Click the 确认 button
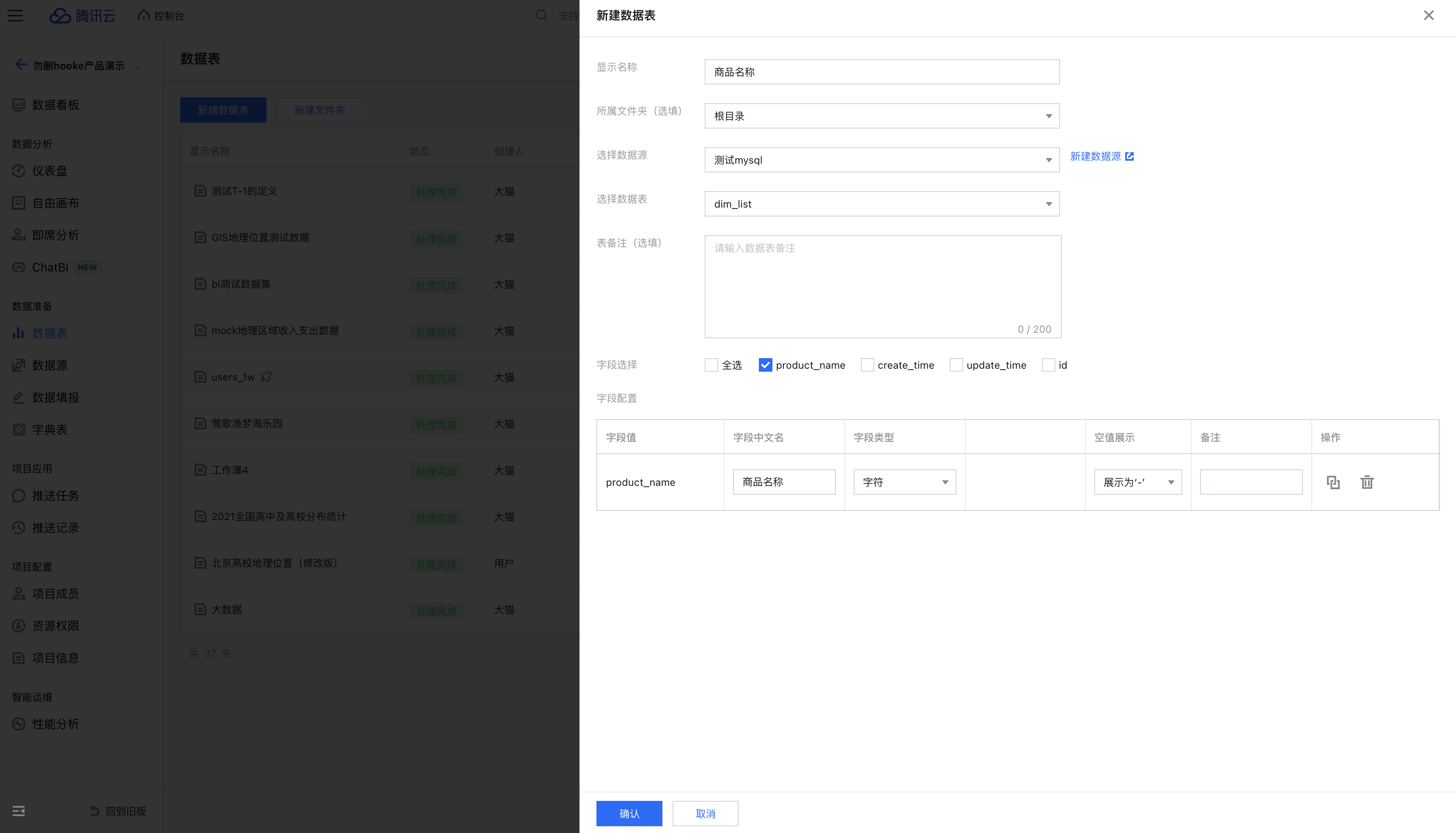This screenshot has height=833, width=1456. tap(629, 813)
